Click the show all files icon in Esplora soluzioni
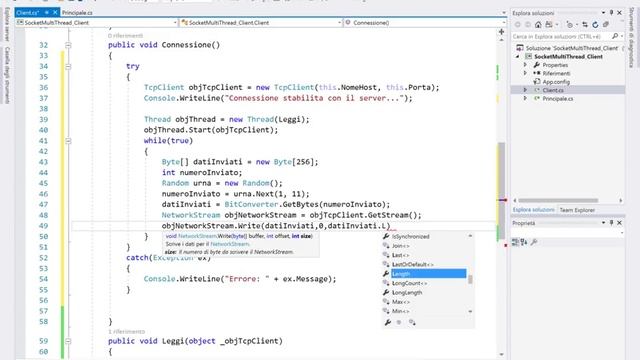The width and height of the screenshot is (640, 360). [606, 25]
